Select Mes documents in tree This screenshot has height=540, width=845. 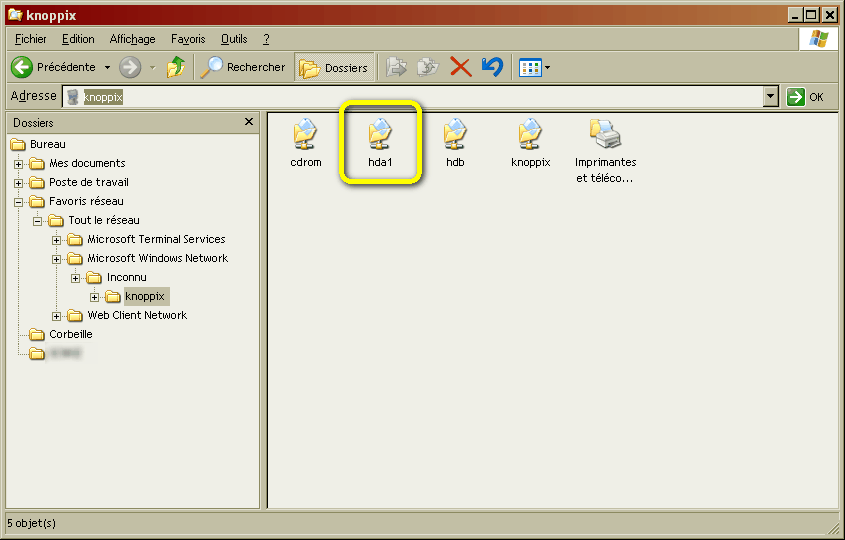pyautogui.click(x=87, y=163)
